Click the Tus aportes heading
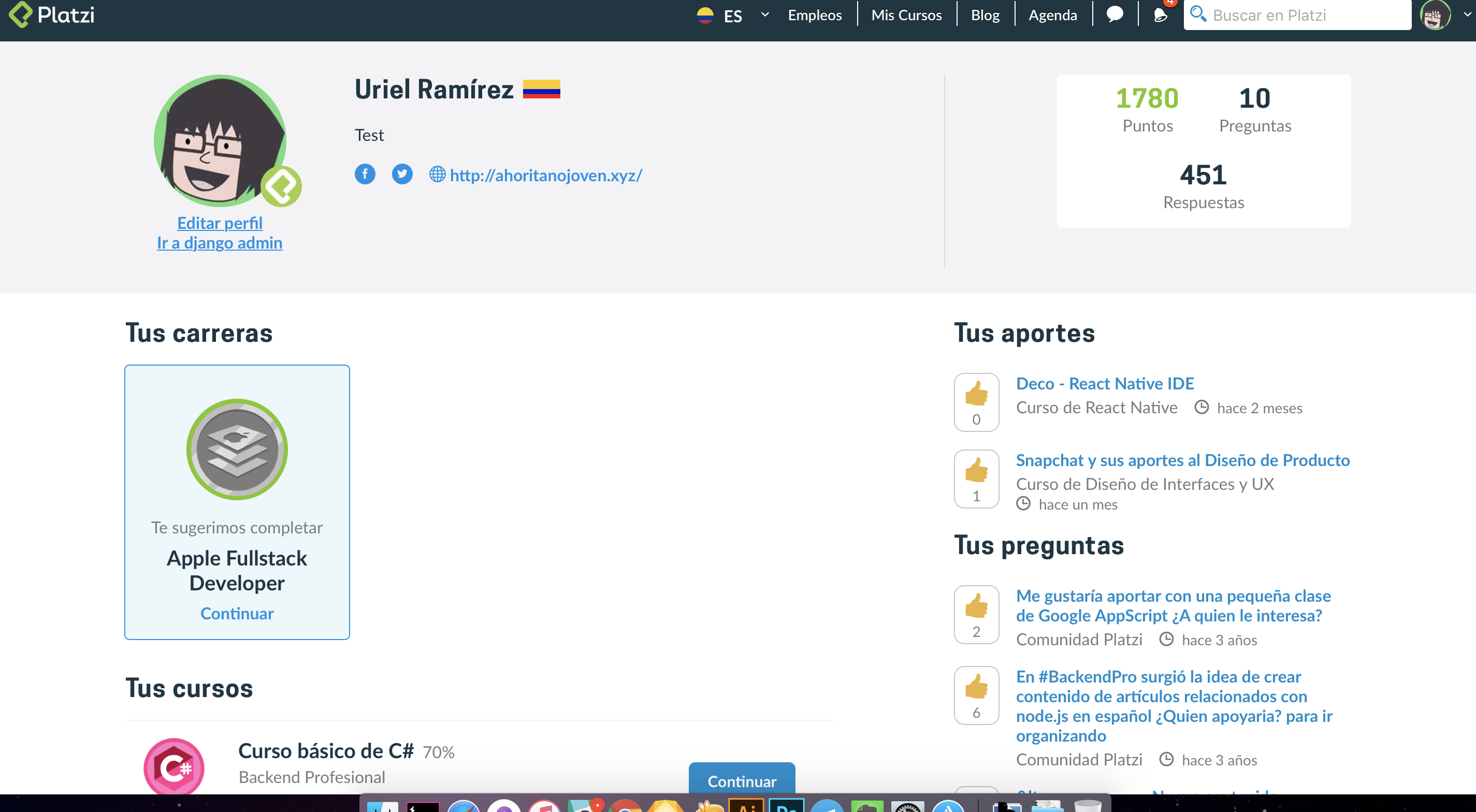This screenshot has width=1476, height=812. click(x=1024, y=333)
